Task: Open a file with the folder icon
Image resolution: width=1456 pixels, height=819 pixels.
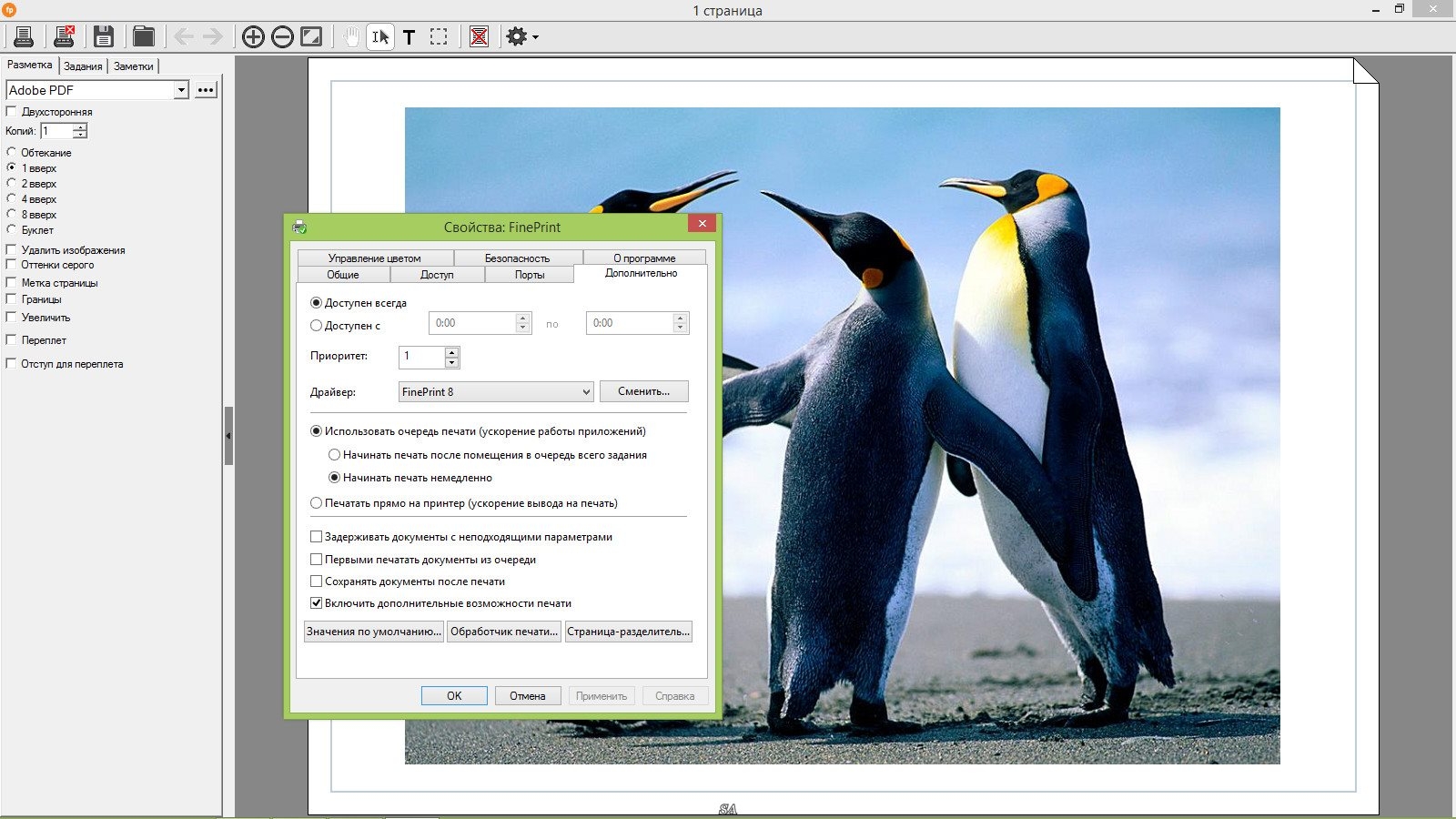Action: [x=143, y=36]
